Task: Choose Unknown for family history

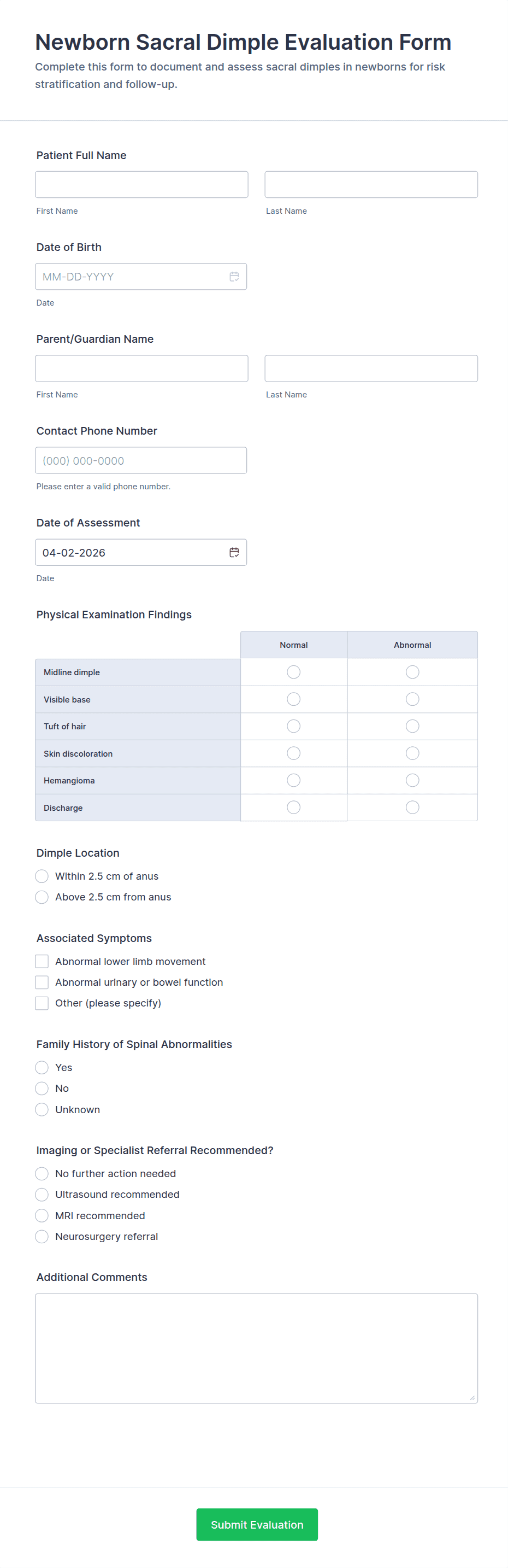Action: point(42,1110)
